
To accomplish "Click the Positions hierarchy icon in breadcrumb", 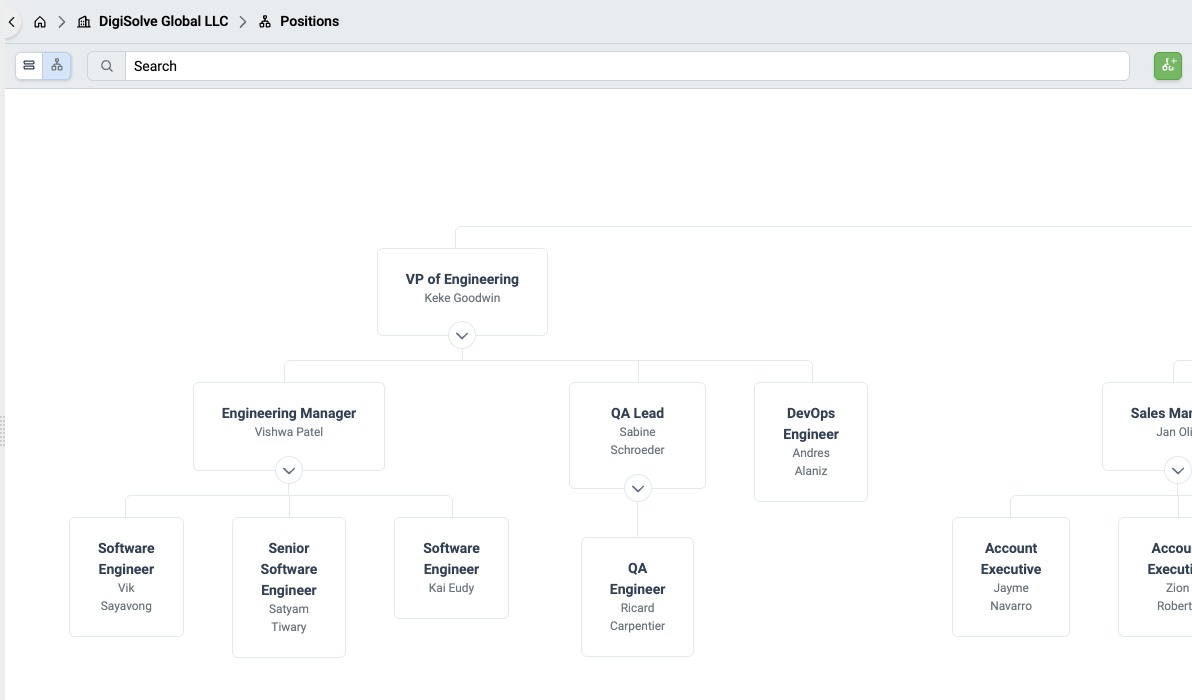I will coord(265,22).
